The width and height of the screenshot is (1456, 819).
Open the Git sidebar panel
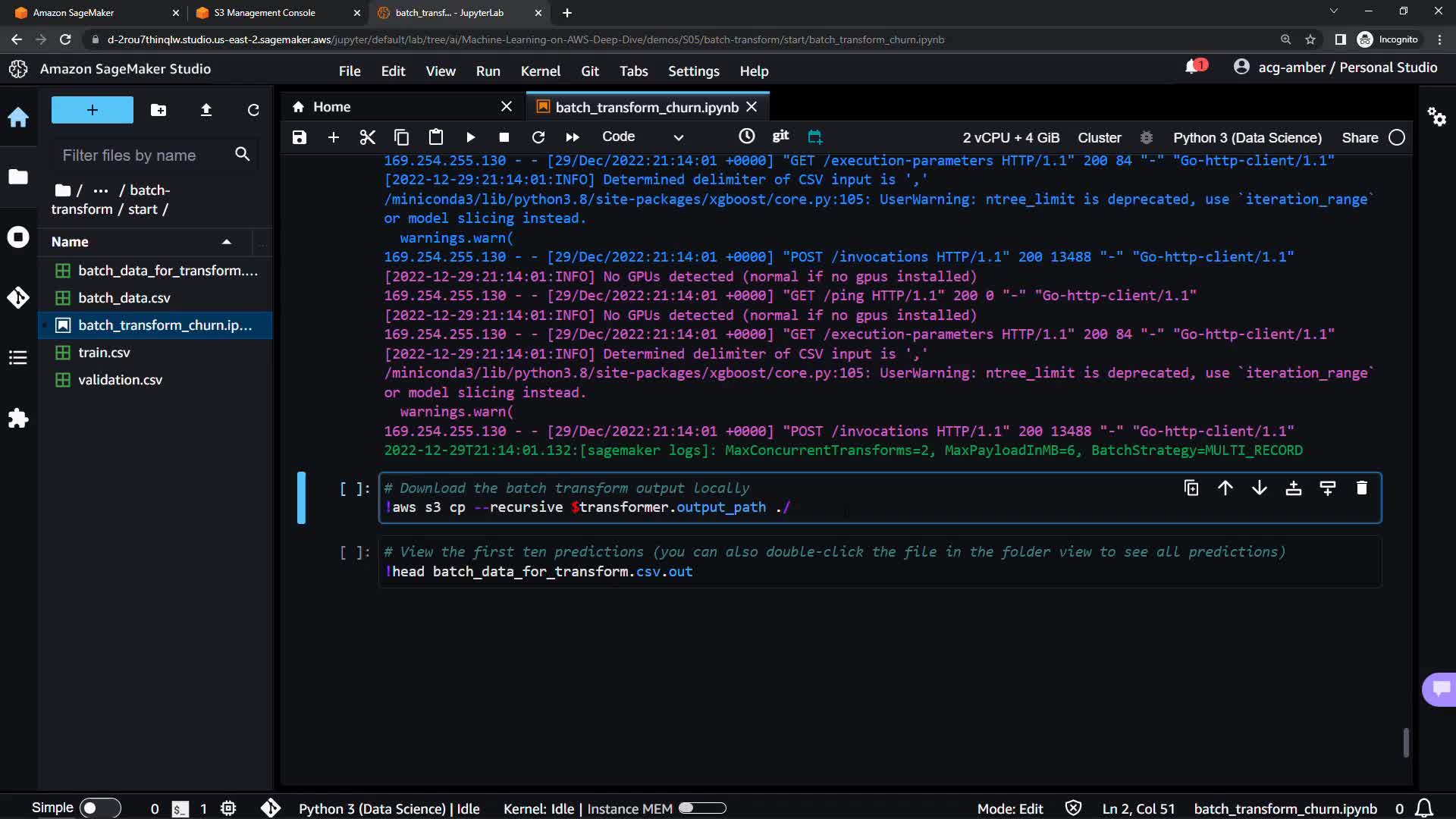click(18, 297)
